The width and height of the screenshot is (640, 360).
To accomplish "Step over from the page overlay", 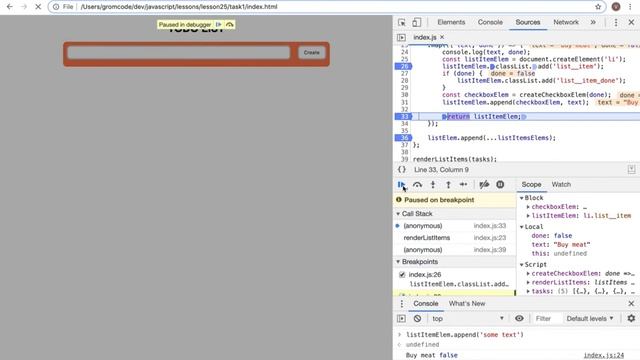I will (x=230, y=24).
